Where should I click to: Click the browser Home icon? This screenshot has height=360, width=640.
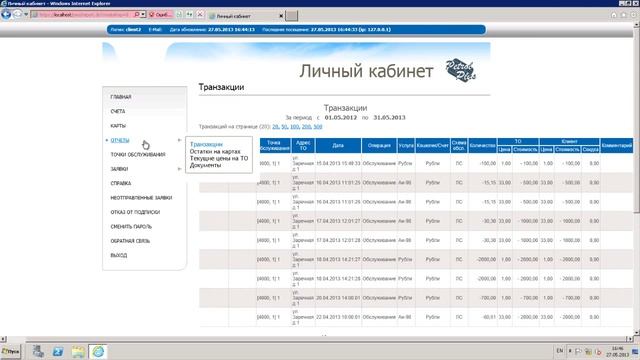(x=613, y=15)
